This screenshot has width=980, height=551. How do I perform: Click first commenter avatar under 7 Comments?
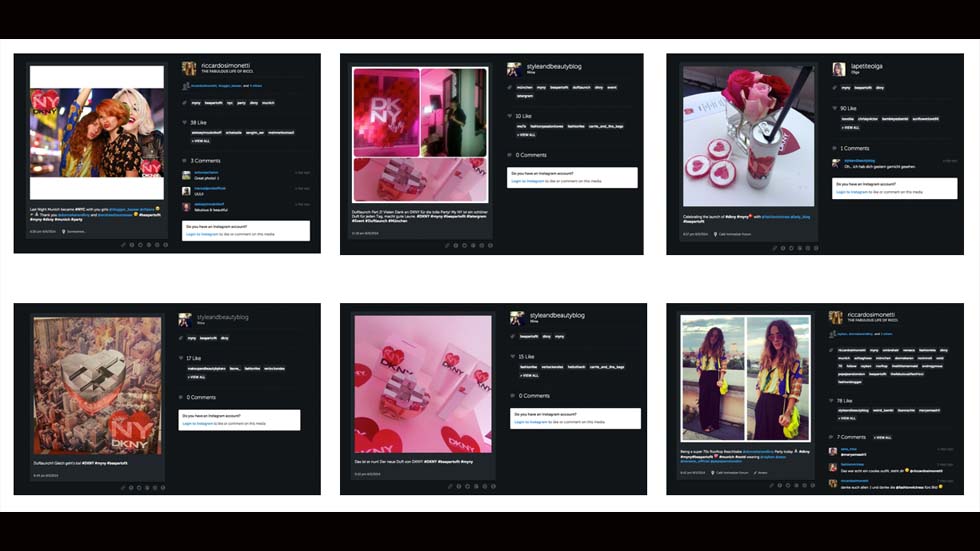[x=832, y=451]
